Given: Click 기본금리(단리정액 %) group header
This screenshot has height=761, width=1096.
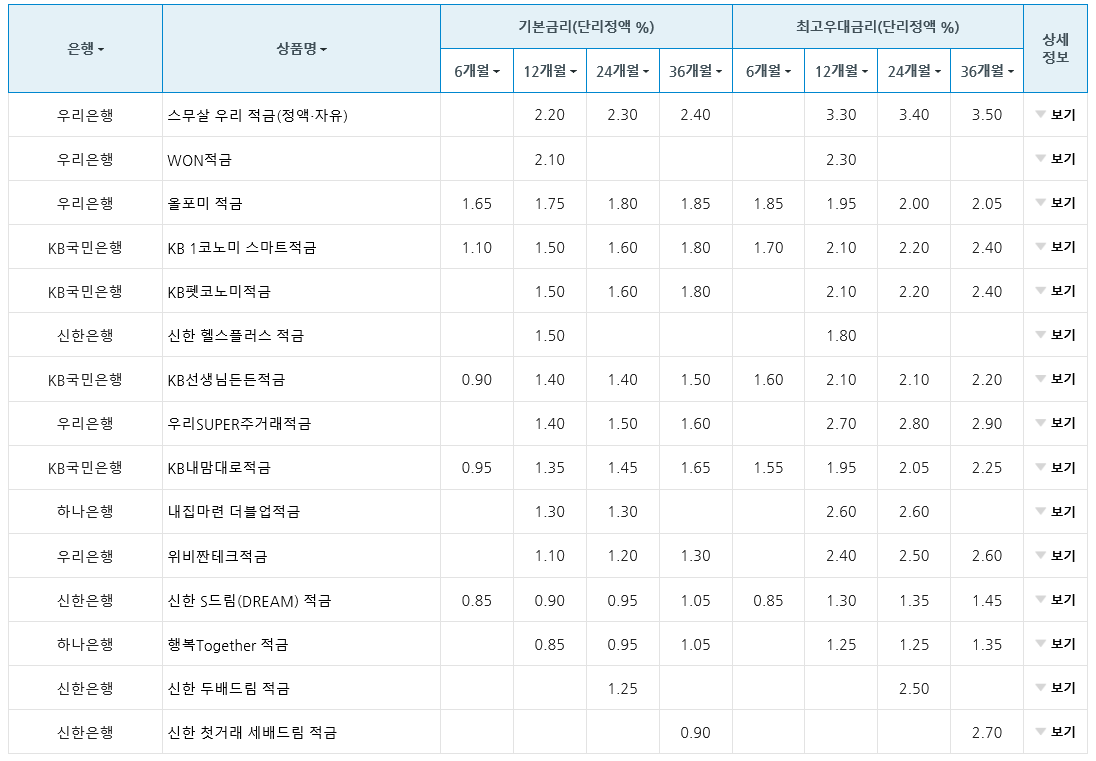Looking at the screenshot, I should pos(586,27).
